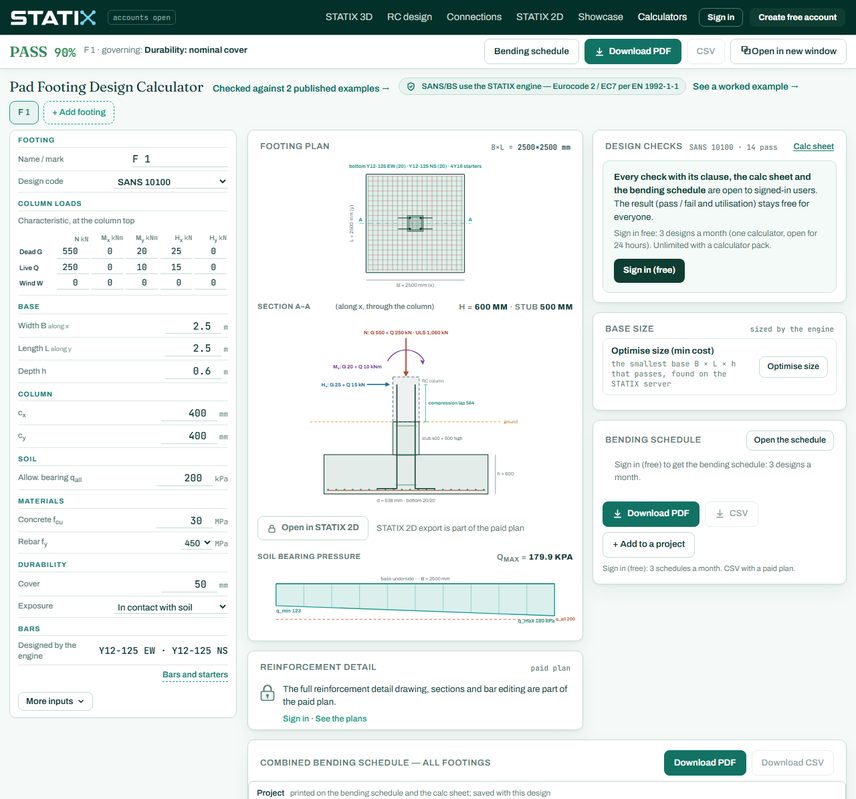This screenshot has height=799, width=856.
Task: Open the Calc sheet link
Action: coord(813,146)
